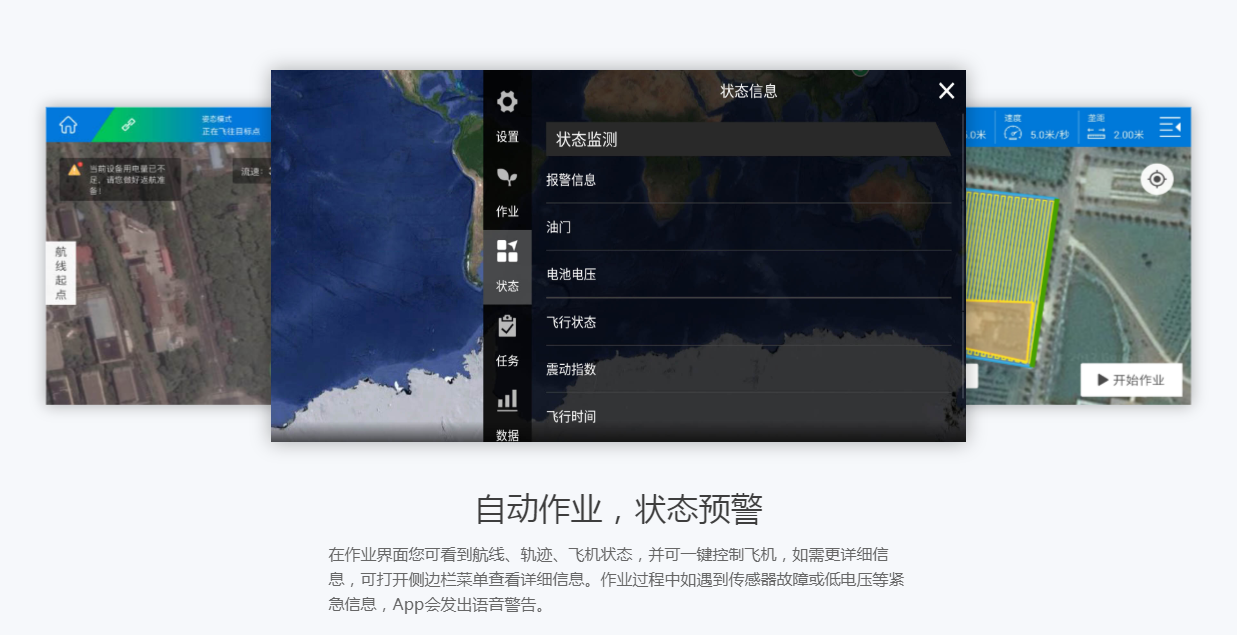Open the 数据 bar chart icon
1237x635 pixels.
pyautogui.click(x=507, y=401)
